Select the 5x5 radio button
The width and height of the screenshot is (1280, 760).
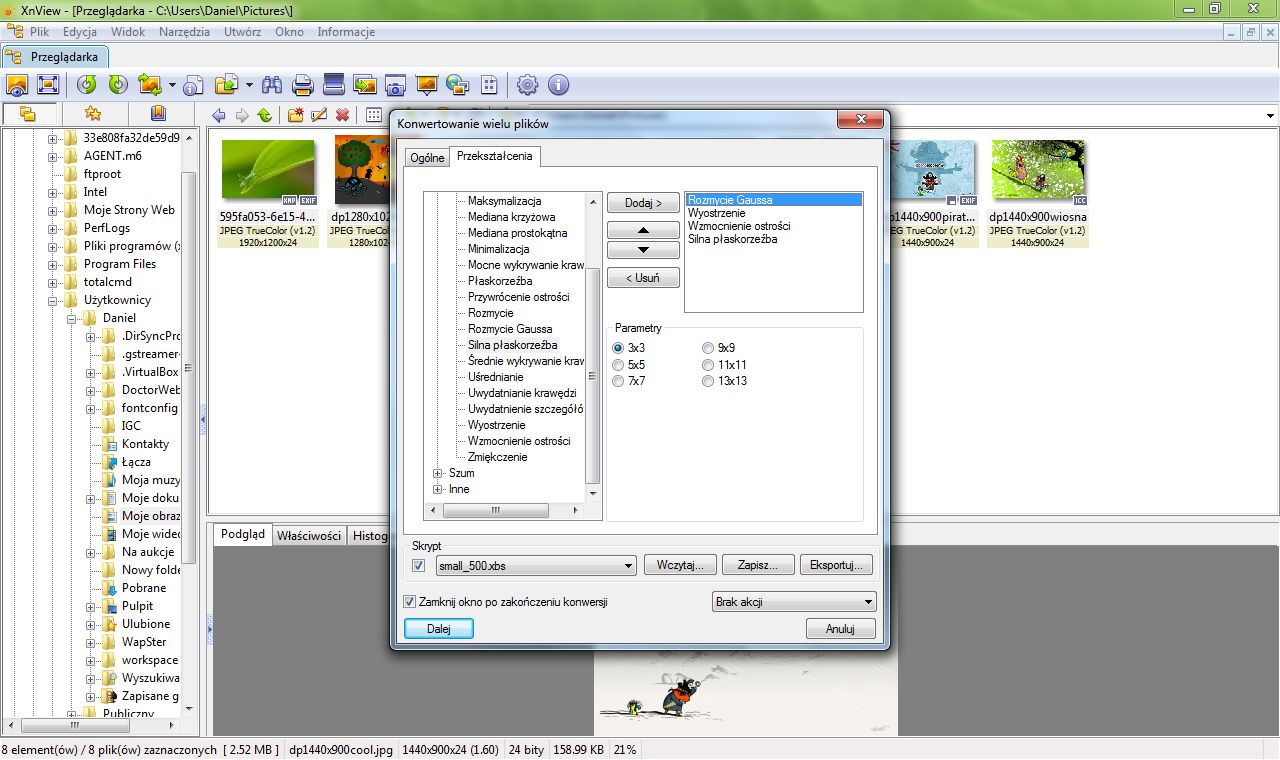[618, 365]
